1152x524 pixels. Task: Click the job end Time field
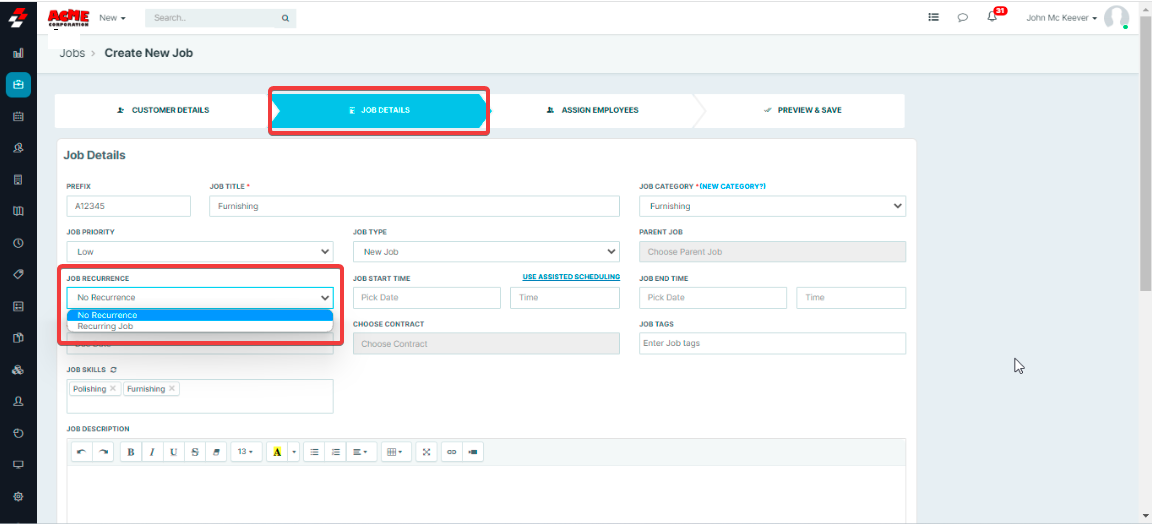click(851, 298)
